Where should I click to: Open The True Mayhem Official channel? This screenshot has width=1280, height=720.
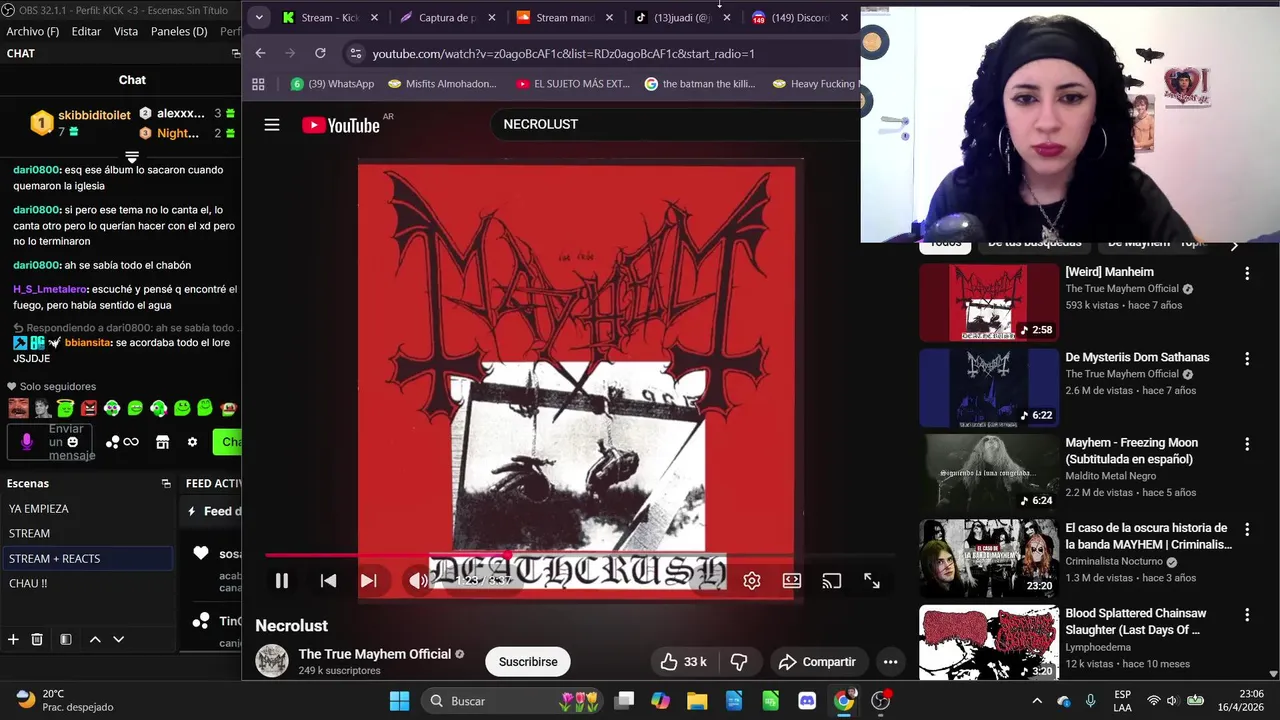click(375, 654)
